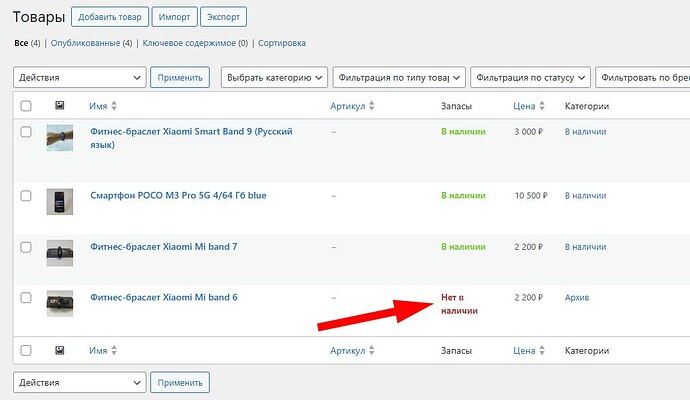Click the image column icon in table header
Image resolution: width=690 pixels, height=400 pixels.
coord(60,106)
